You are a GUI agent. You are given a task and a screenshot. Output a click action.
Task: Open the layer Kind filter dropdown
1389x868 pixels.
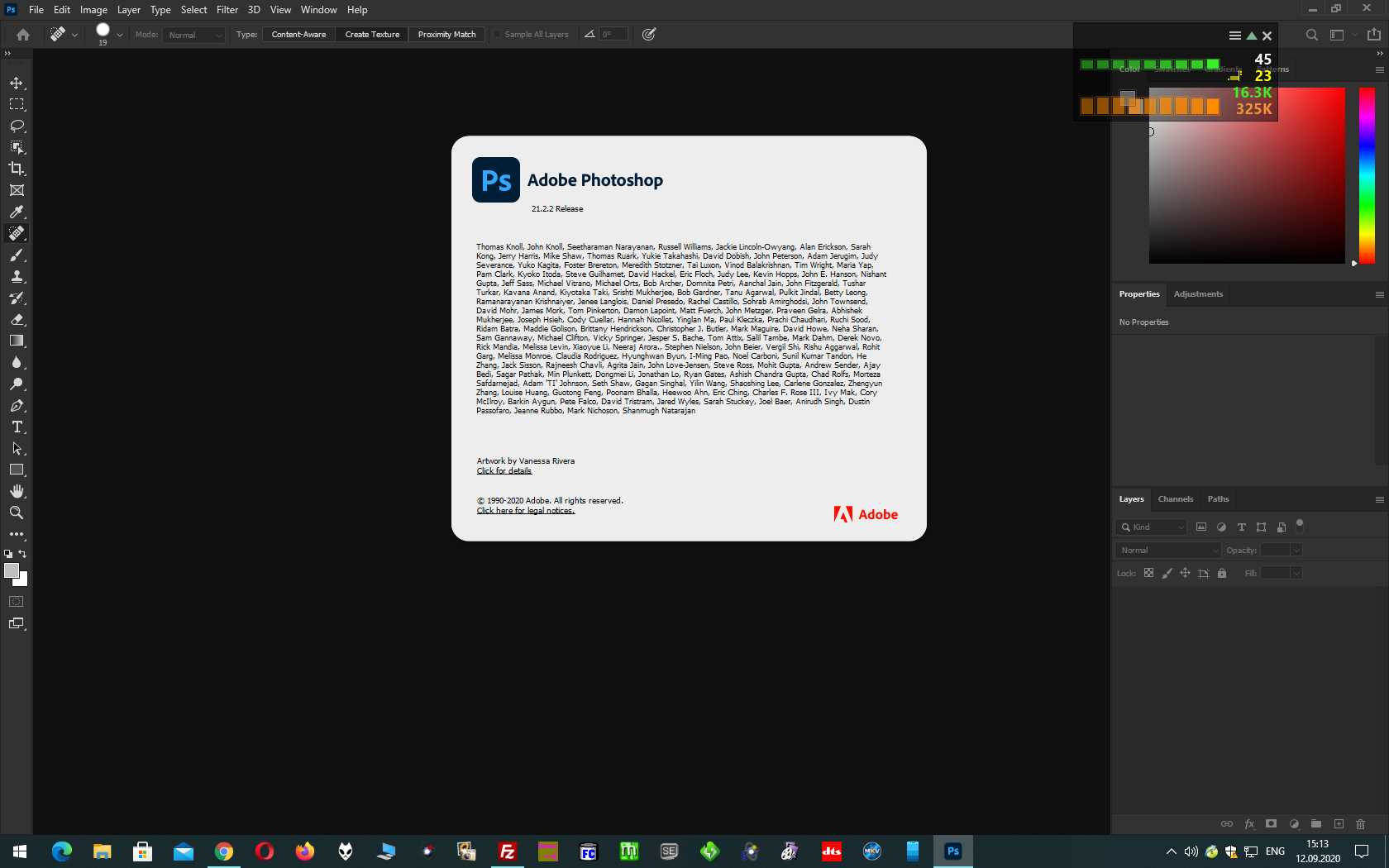pos(1151,527)
